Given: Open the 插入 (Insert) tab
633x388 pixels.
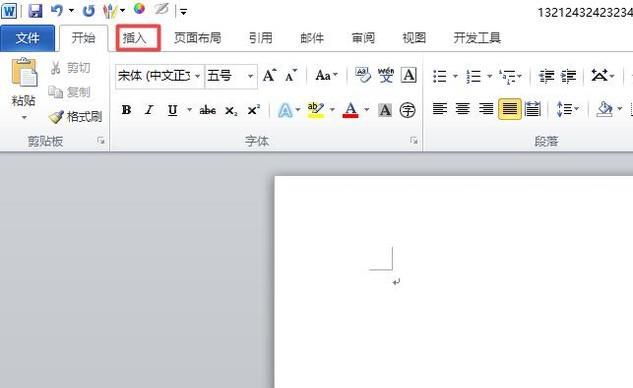Looking at the screenshot, I should (134, 38).
